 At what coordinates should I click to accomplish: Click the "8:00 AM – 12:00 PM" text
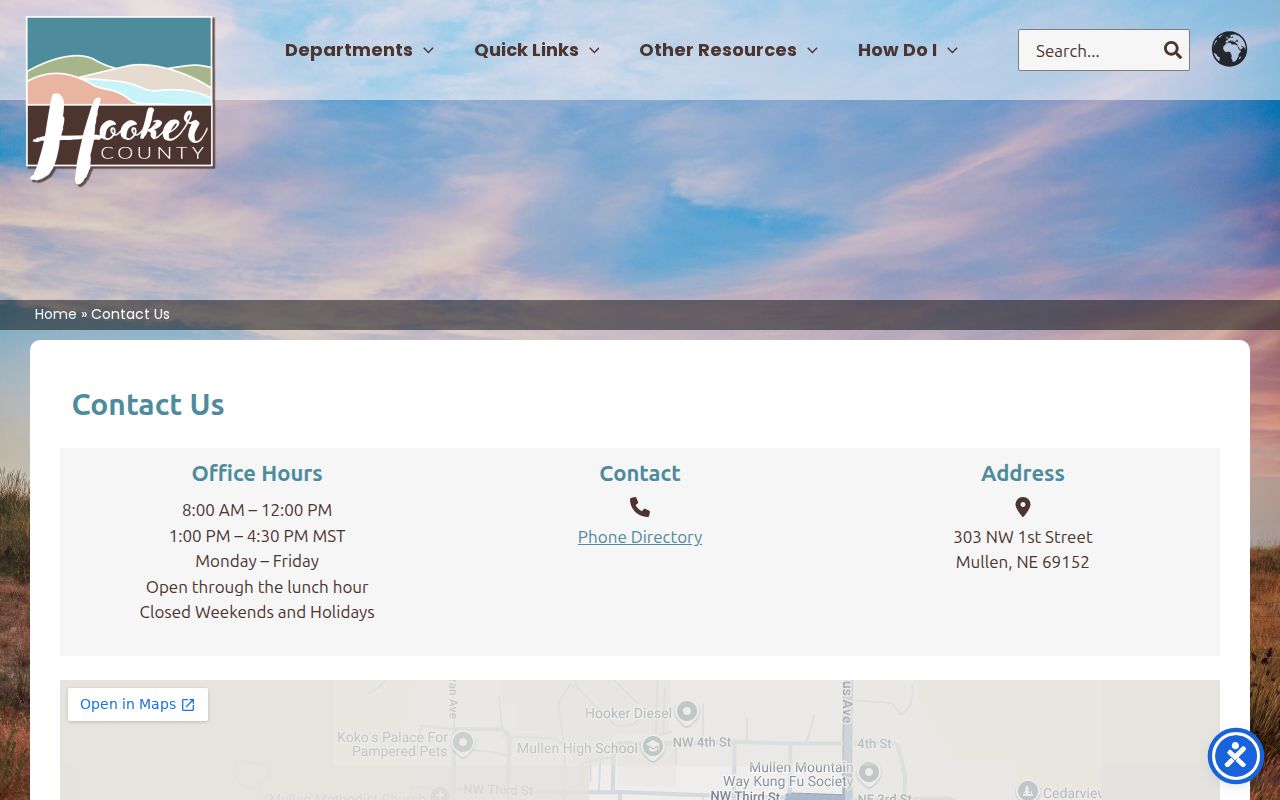257,510
